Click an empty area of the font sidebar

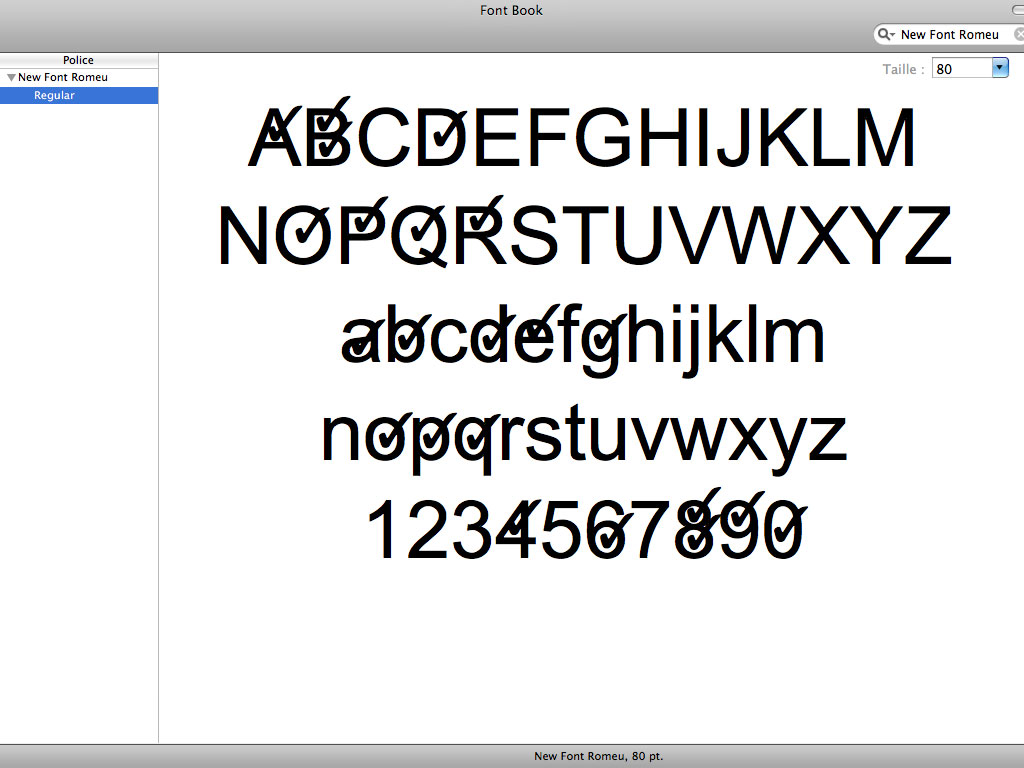coord(78,400)
